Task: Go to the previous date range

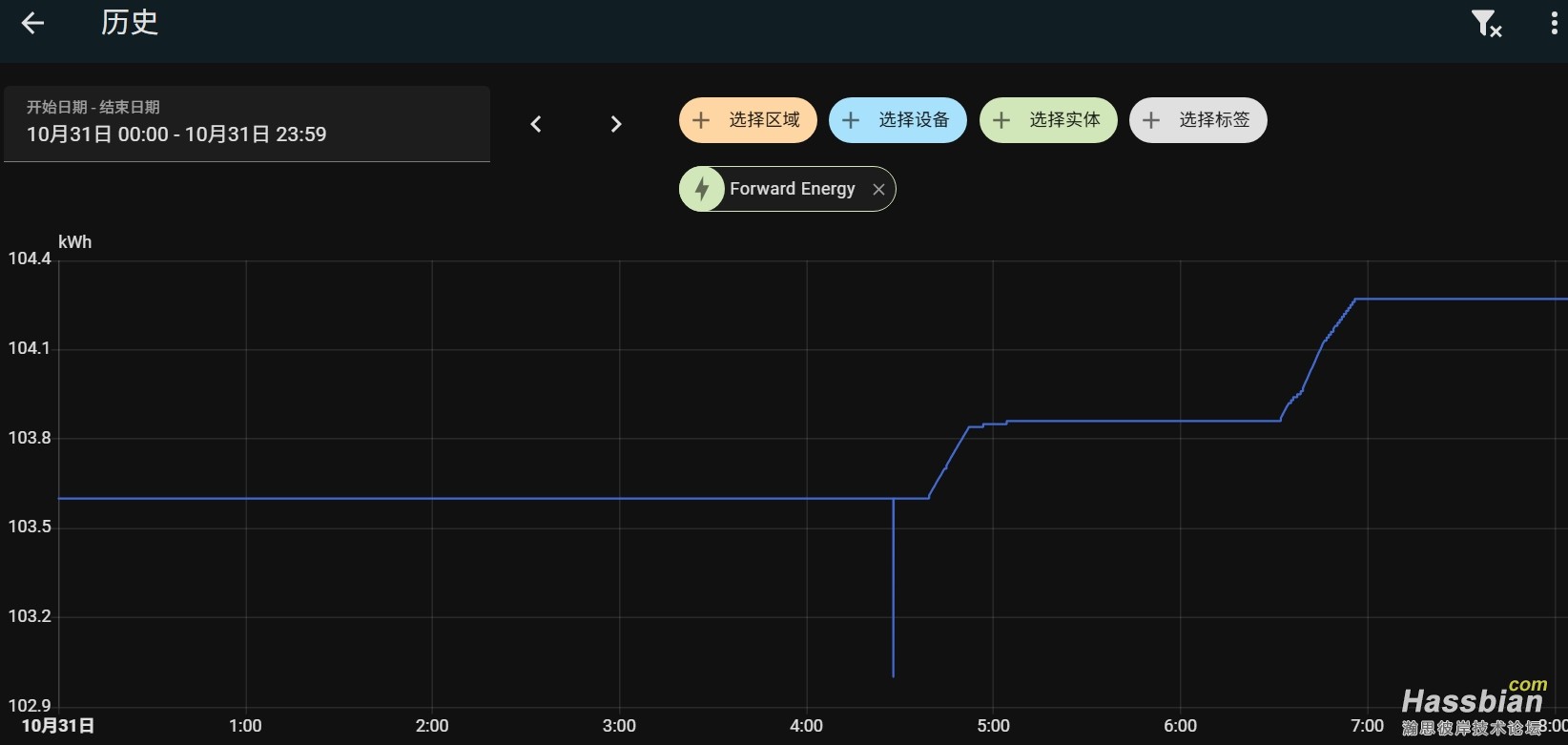Action: (x=536, y=124)
